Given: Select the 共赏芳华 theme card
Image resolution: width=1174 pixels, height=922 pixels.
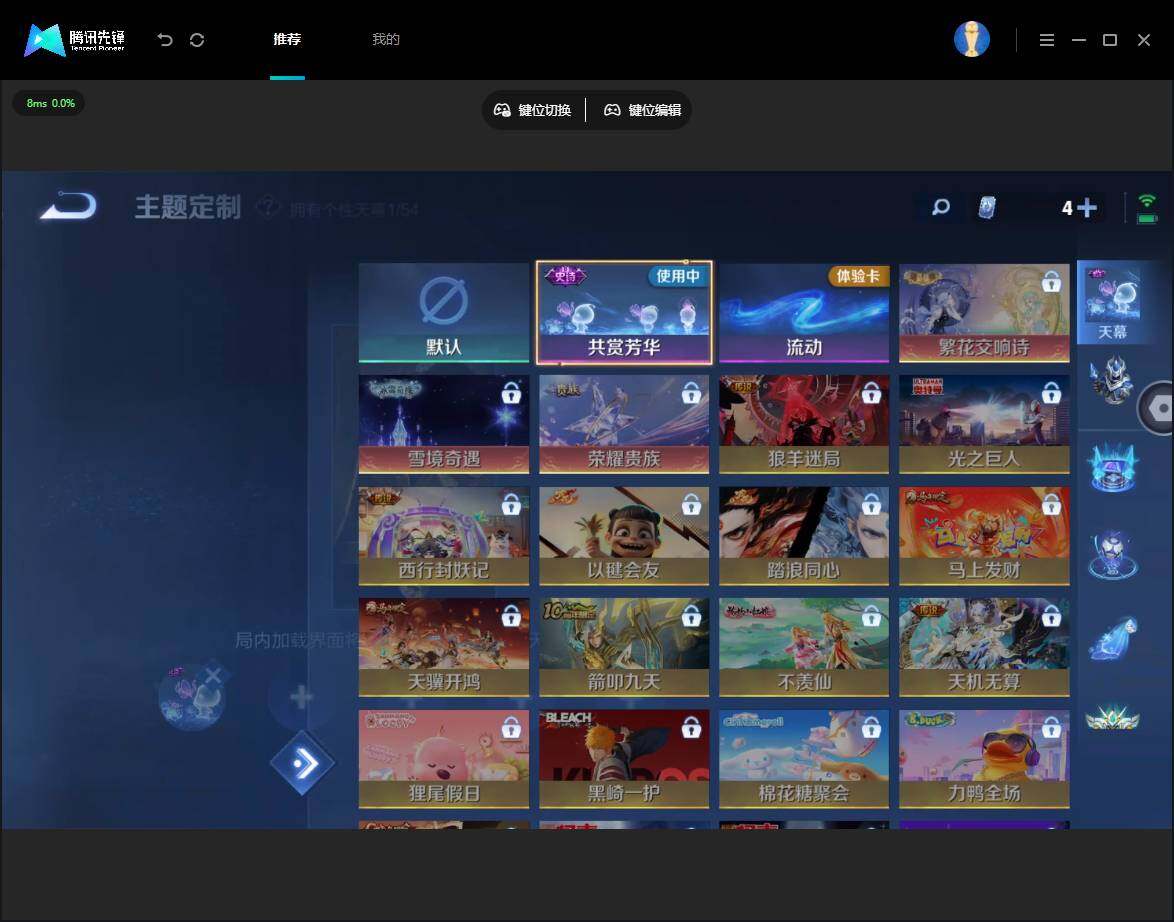Looking at the screenshot, I should tap(624, 312).
